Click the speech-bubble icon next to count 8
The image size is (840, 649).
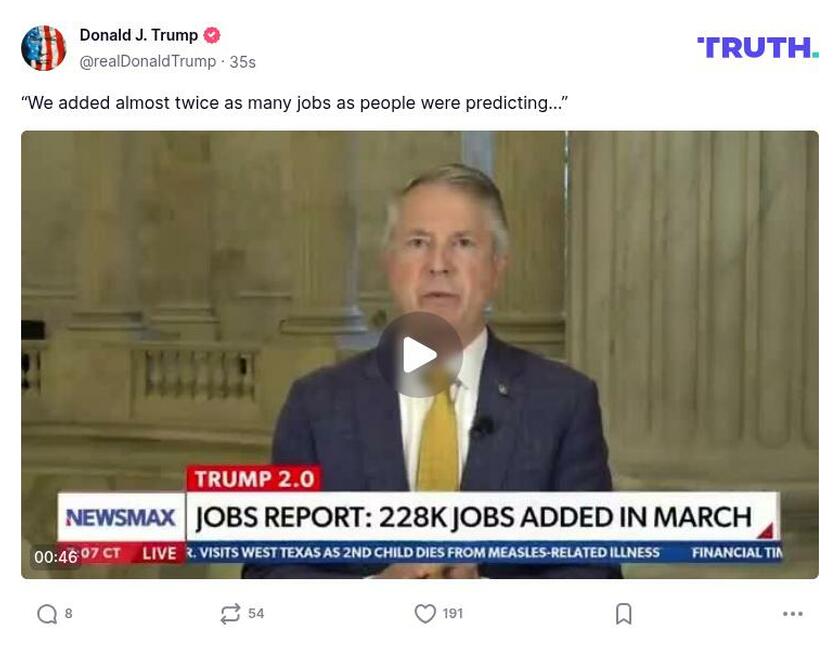46,615
